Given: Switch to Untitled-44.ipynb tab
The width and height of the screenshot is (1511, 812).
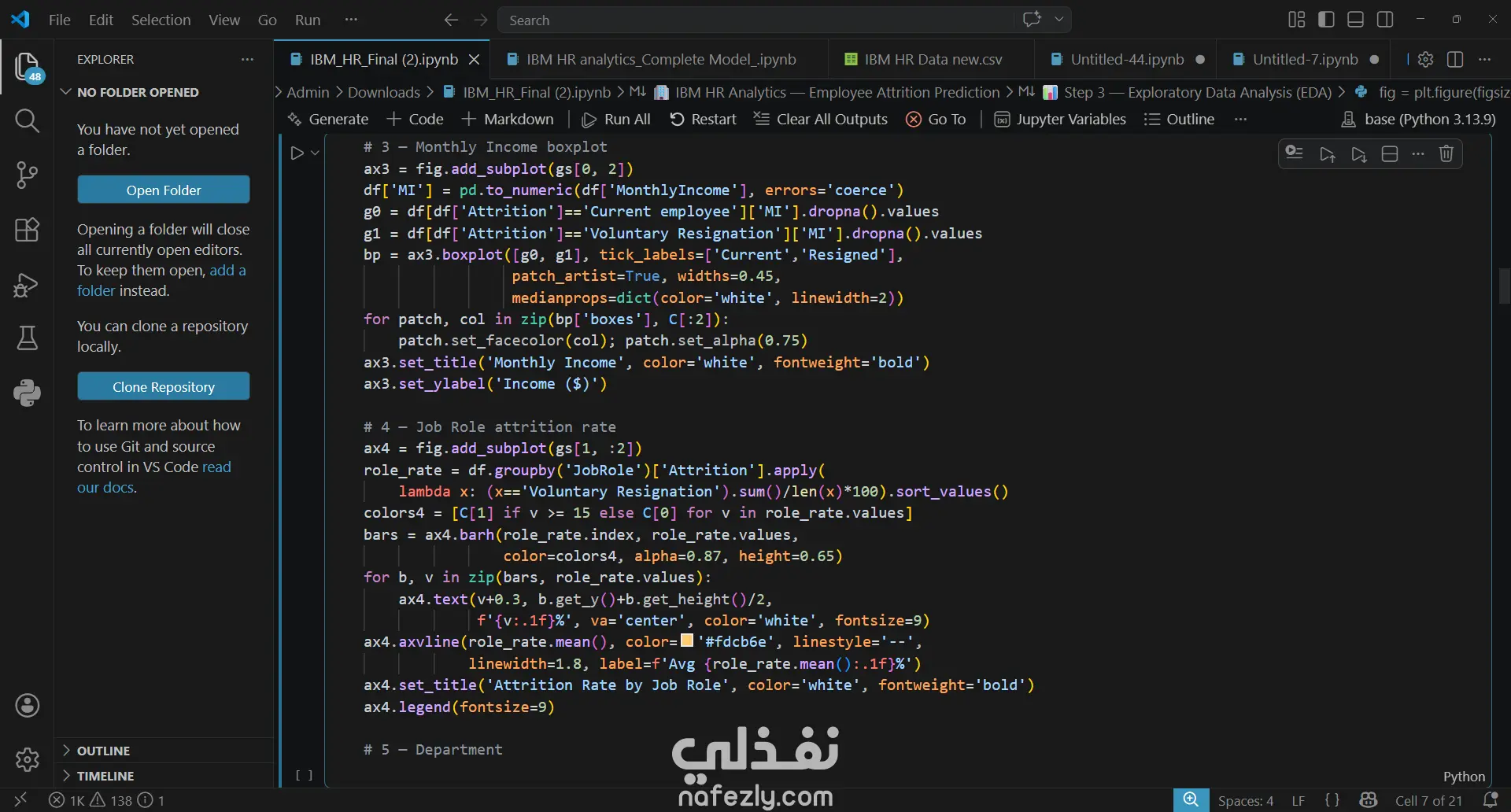Looking at the screenshot, I should click(1126, 59).
